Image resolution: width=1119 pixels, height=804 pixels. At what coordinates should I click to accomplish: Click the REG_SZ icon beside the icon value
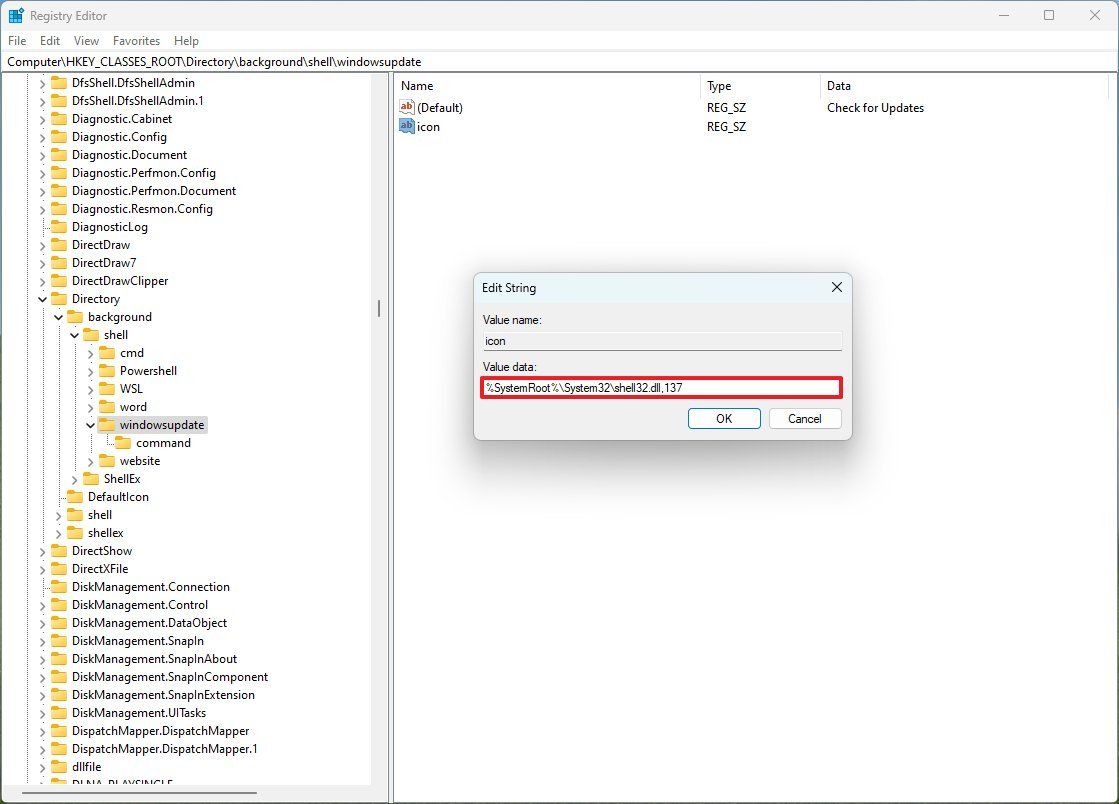408,126
